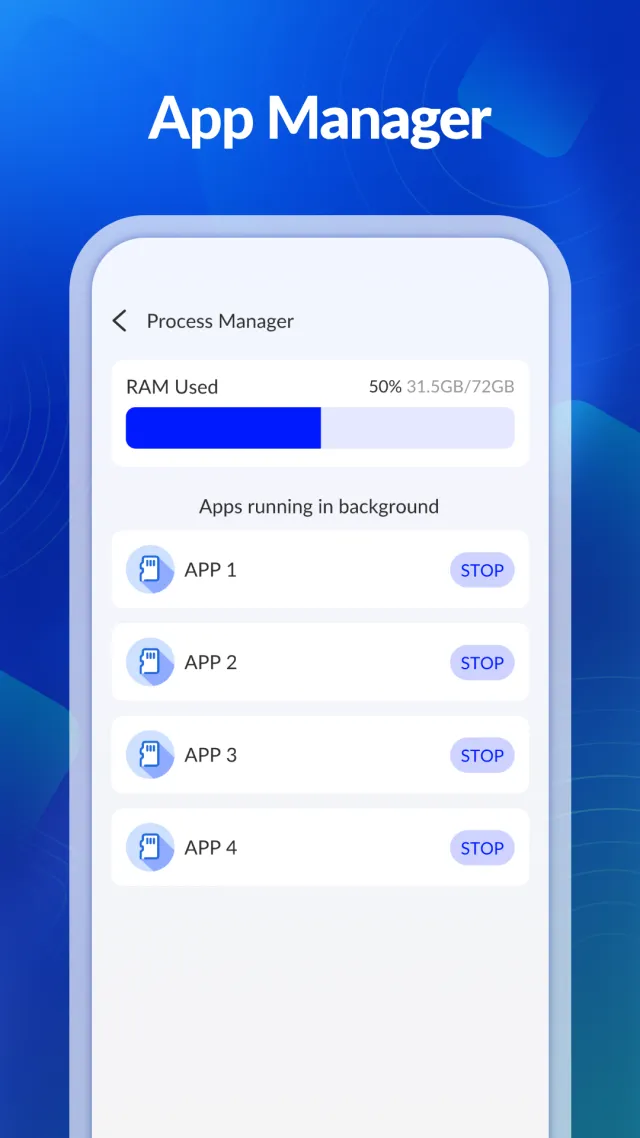The width and height of the screenshot is (640, 1138).
Task: Tap the memory card icon for APP 2
Action: pos(150,662)
